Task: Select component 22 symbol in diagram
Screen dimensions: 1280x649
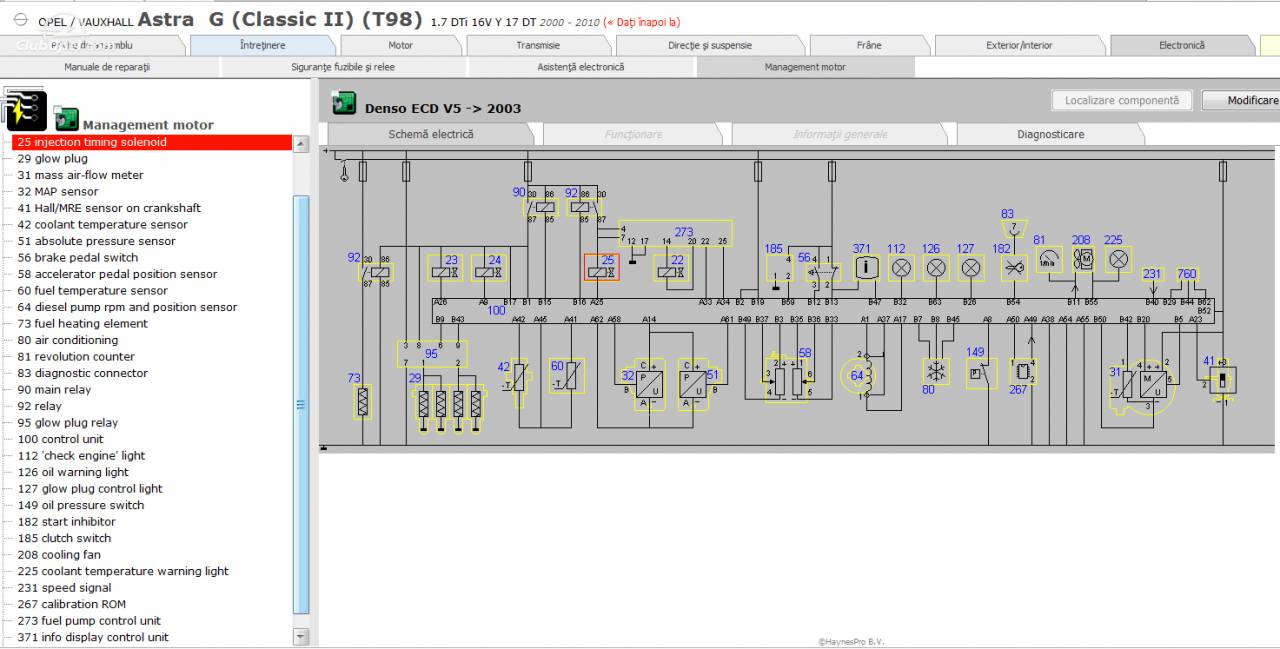Action: pyautogui.click(x=671, y=267)
